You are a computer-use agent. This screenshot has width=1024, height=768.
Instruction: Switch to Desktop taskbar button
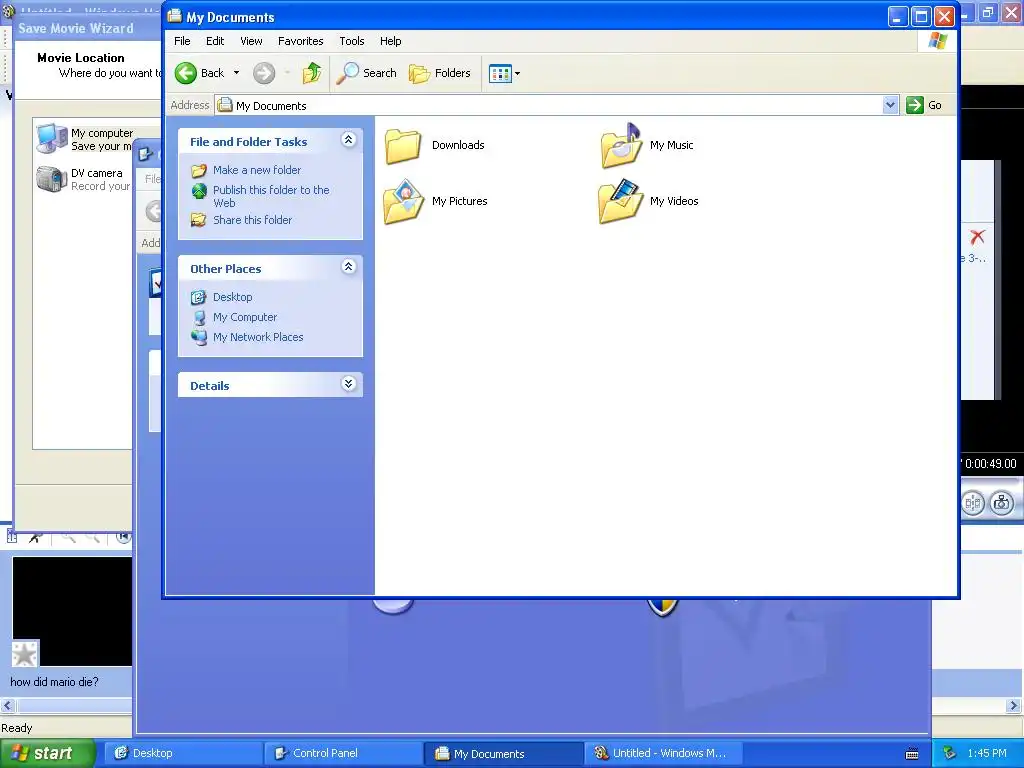[183, 753]
